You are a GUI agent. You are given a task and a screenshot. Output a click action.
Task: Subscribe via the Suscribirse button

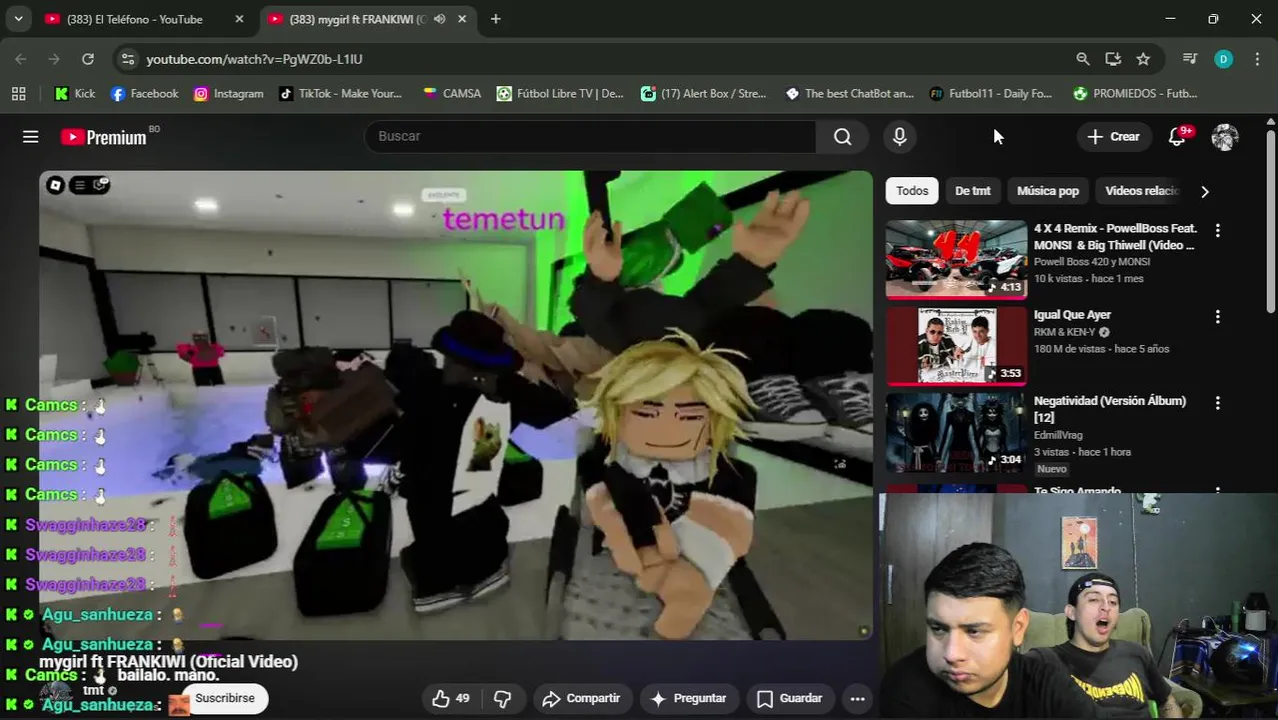click(225, 698)
